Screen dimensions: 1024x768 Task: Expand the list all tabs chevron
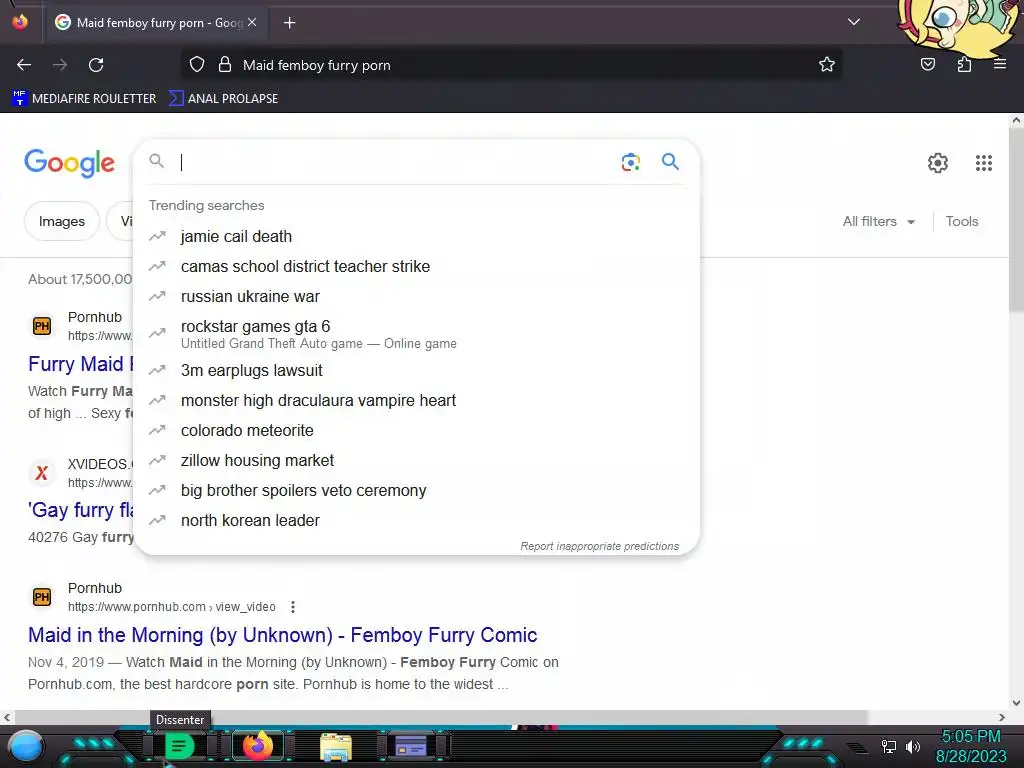tap(854, 22)
